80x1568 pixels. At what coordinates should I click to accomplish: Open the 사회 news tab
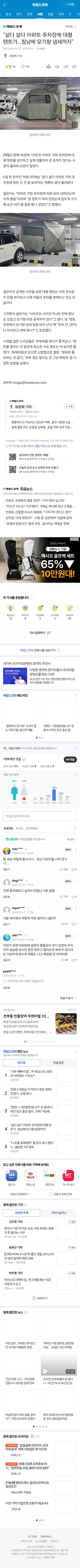point(40,14)
